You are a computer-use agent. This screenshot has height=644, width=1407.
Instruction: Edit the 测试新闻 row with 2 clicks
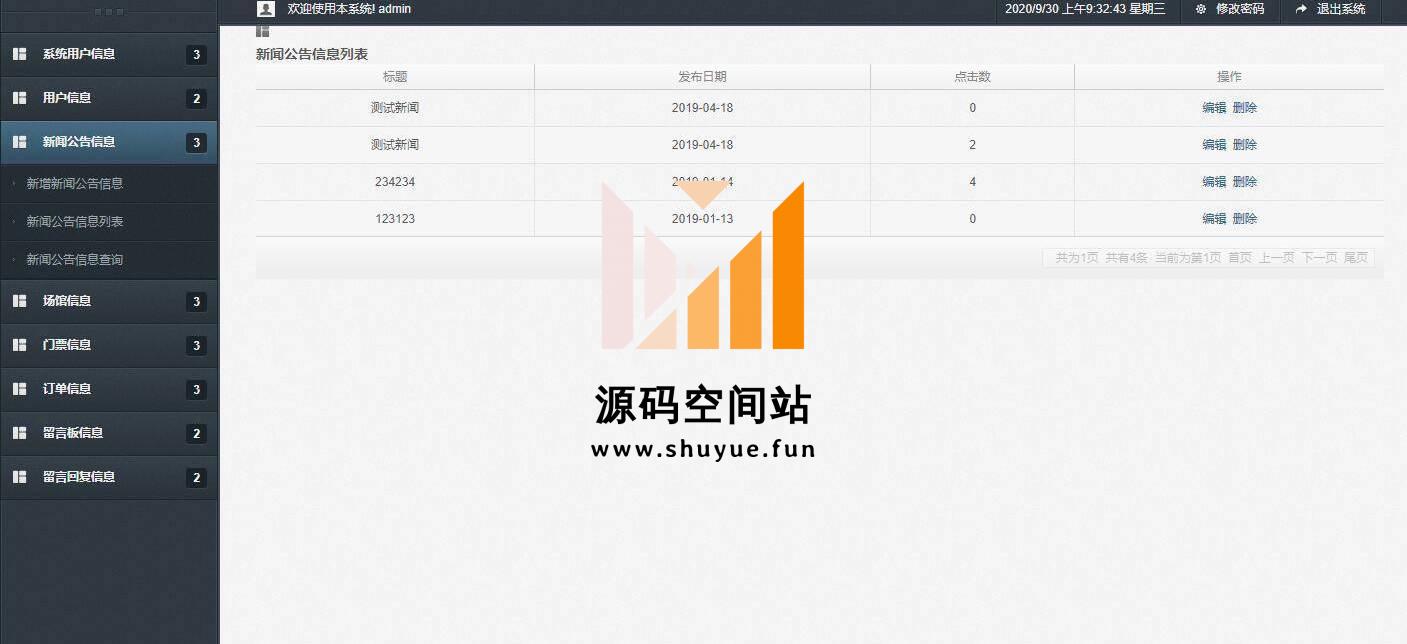(1214, 145)
